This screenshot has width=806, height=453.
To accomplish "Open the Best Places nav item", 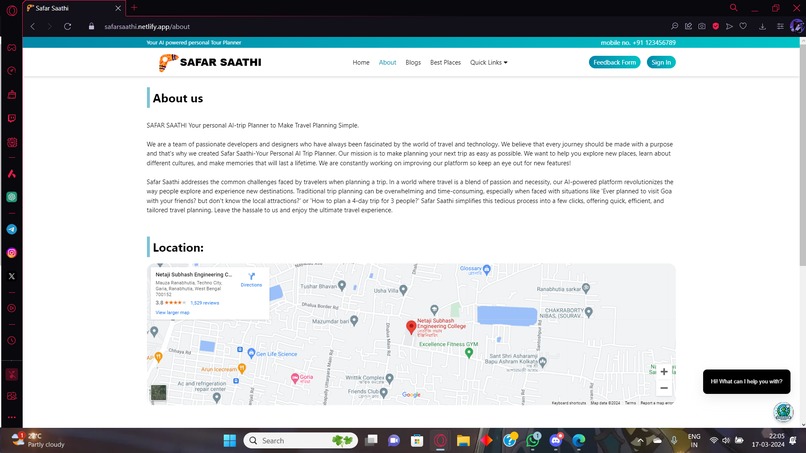I will coord(445,62).
